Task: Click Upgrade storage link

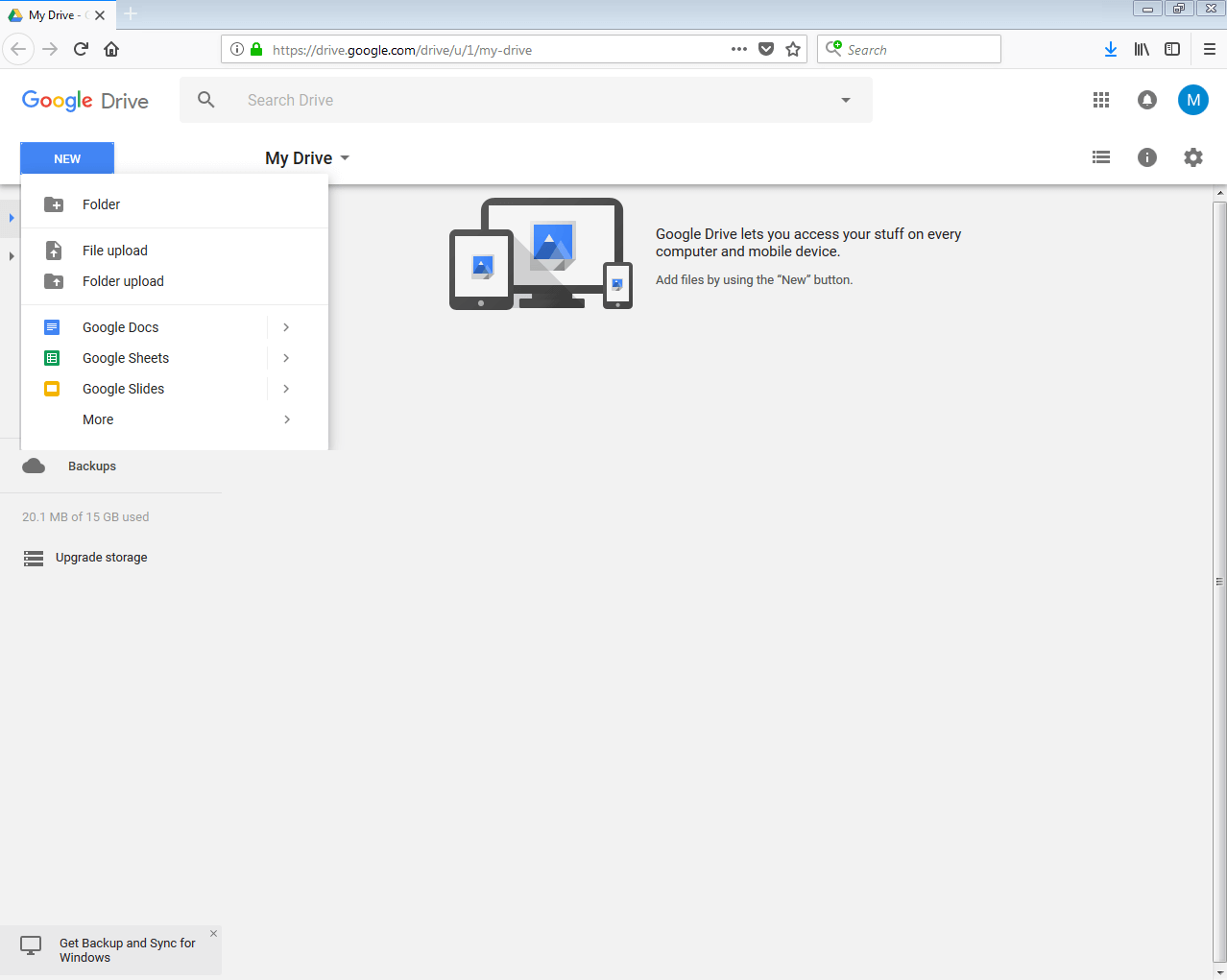Action: (102, 558)
